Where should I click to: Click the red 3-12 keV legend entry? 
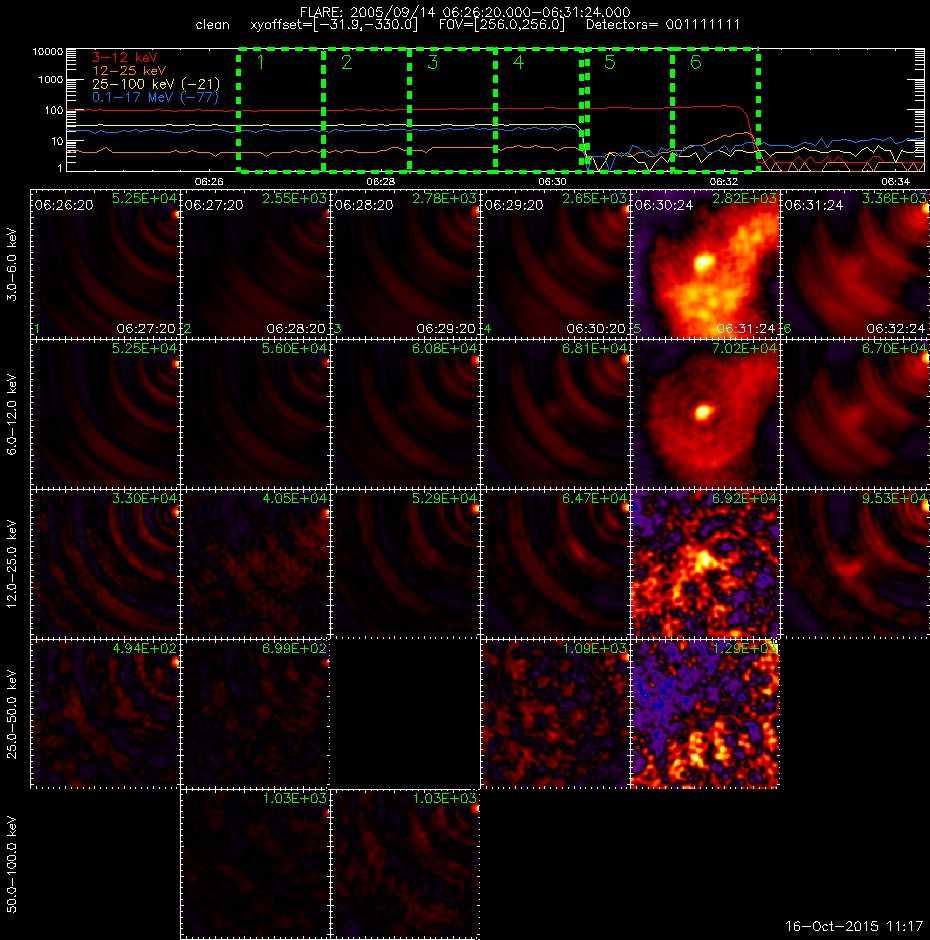pyautogui.click(x=125, y=58)
